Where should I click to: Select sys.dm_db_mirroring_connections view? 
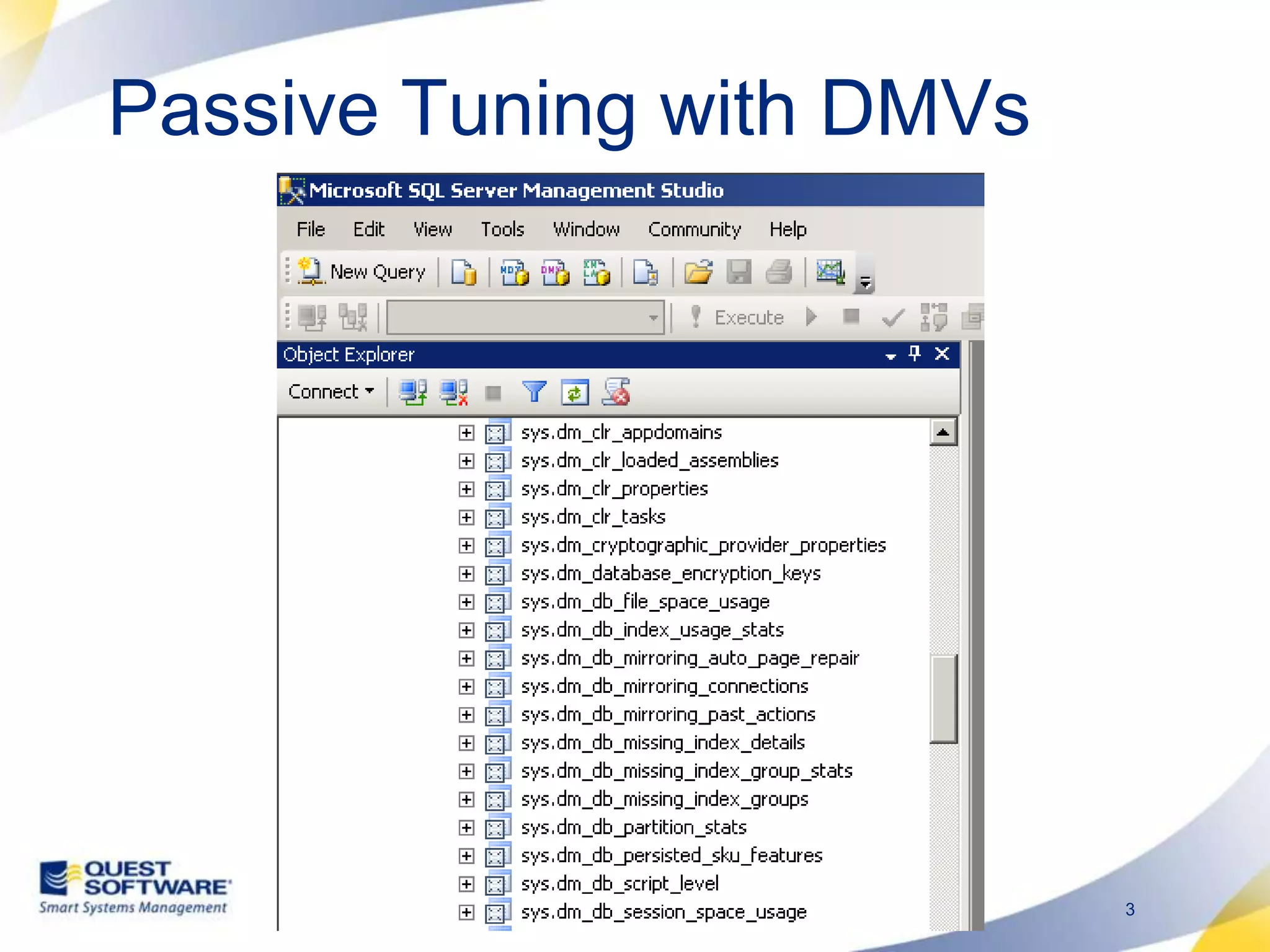[665, 687]
